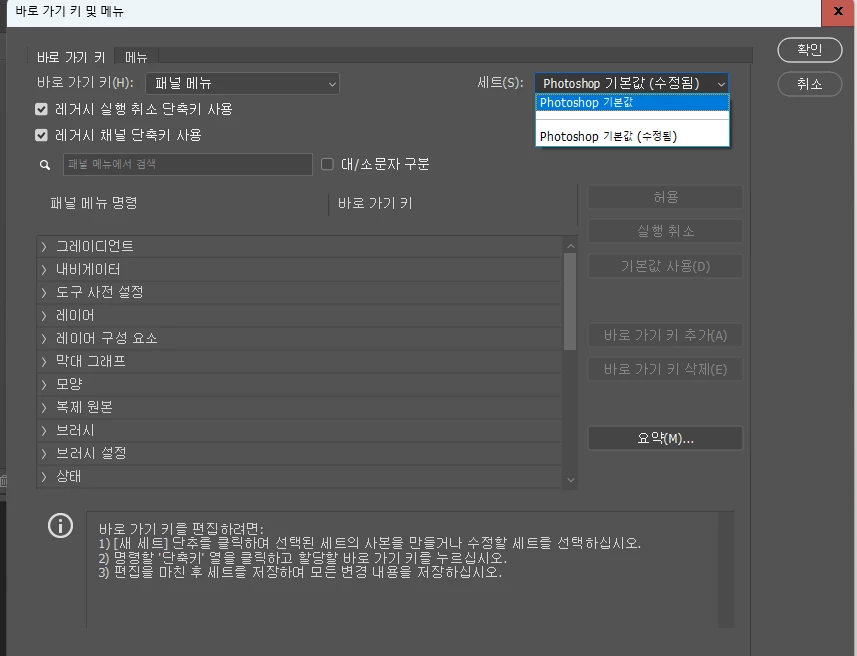
Task: Select Photoshop 기본값 (수정됨) from set list
Action: point(632,137)
